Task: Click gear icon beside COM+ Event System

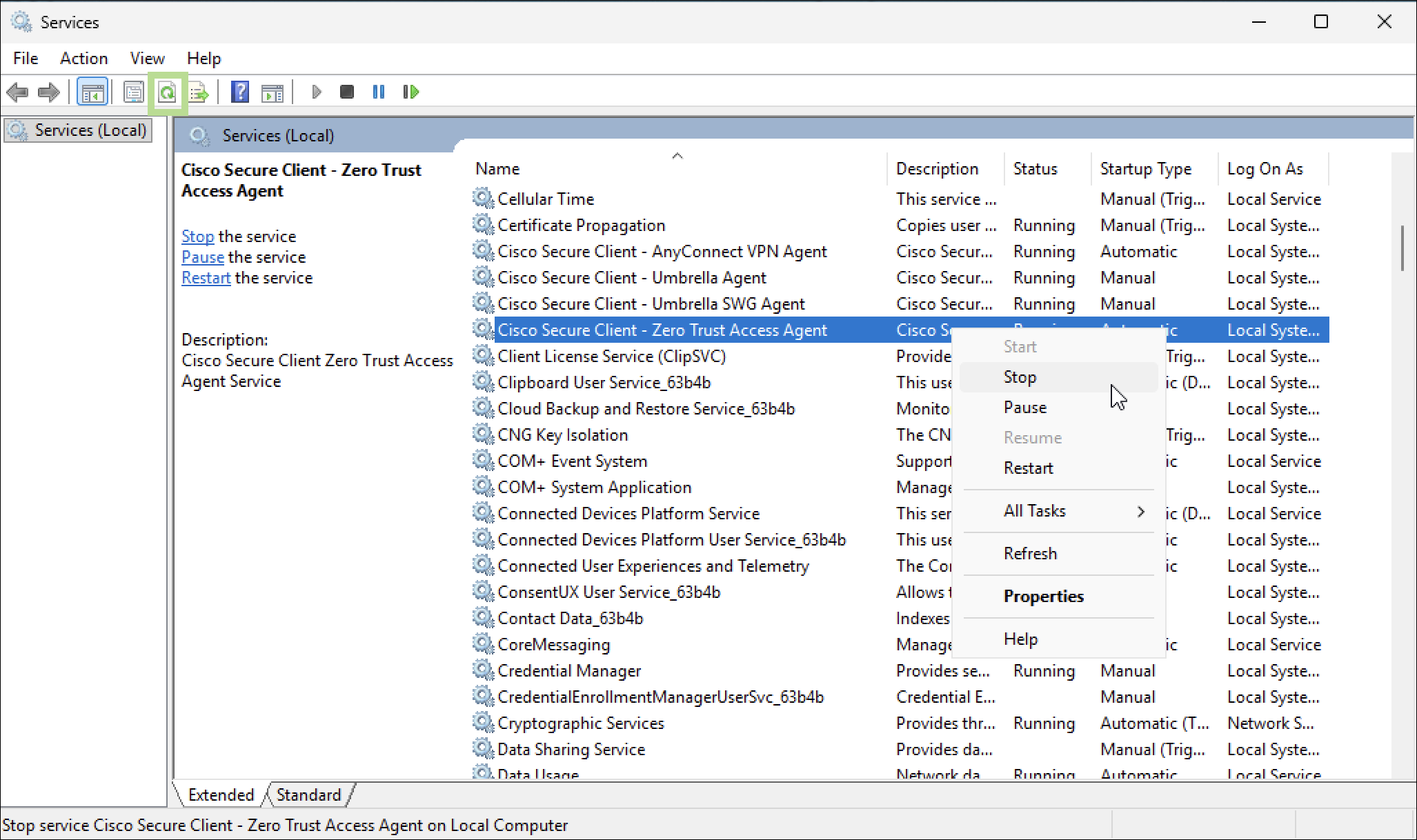Action: [483, 460]
